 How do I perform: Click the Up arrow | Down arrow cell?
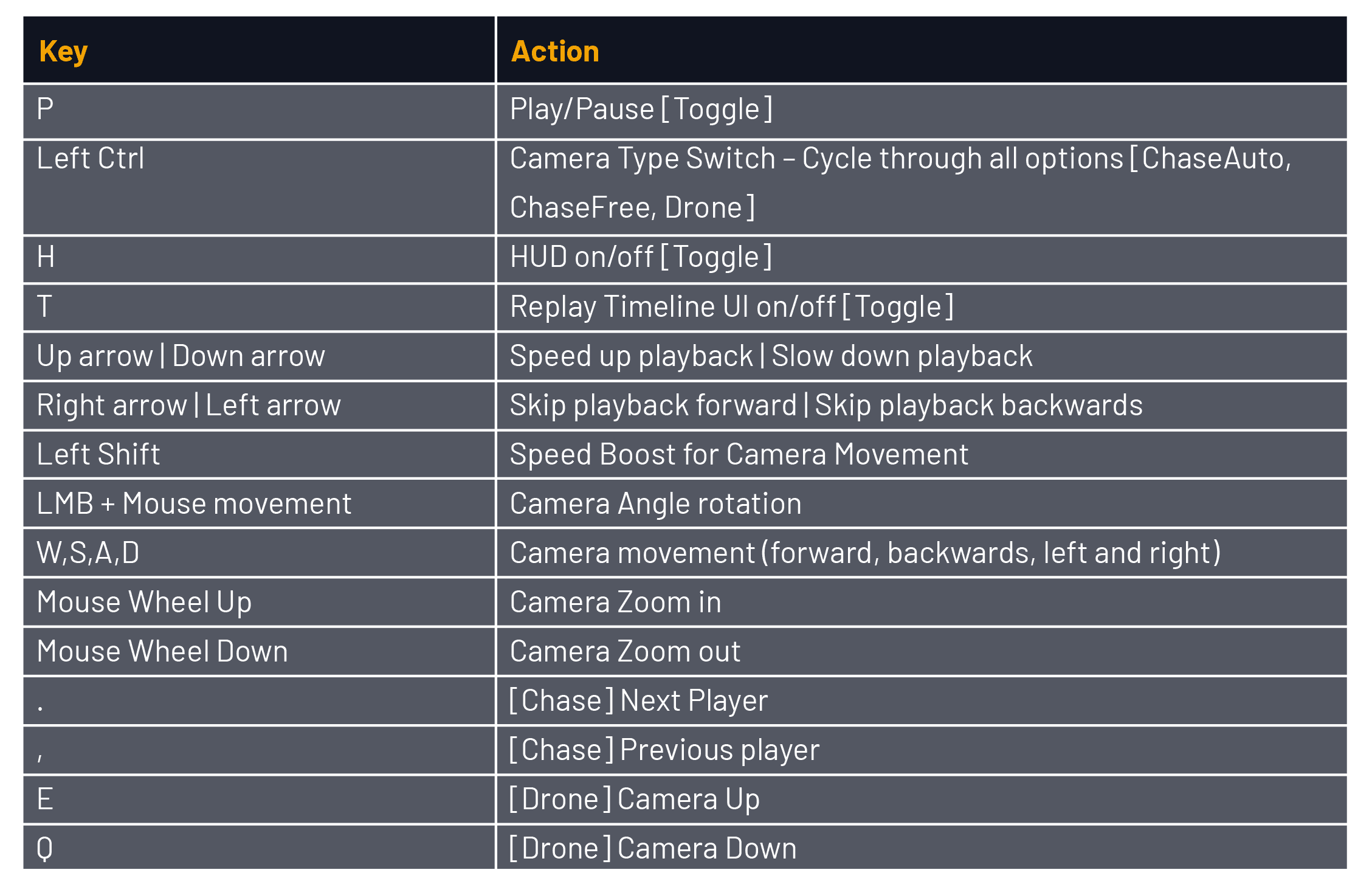pos(181,356)
